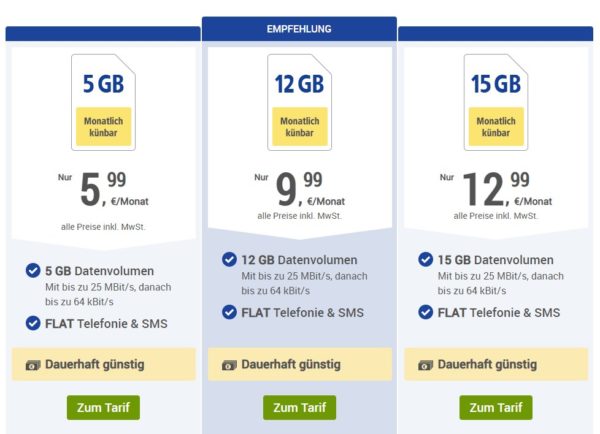Go to 15 GB tariff with Zum Tarif
The image size is (600, 434).
[x=495, y=407]
